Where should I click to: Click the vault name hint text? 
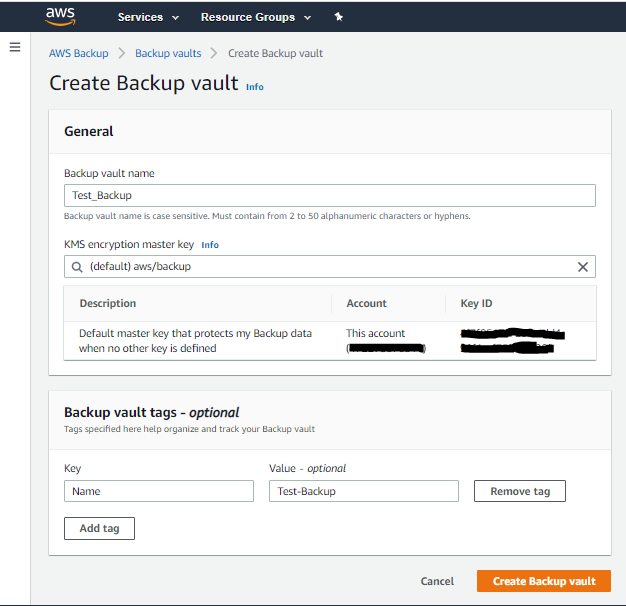click(267, 216)
